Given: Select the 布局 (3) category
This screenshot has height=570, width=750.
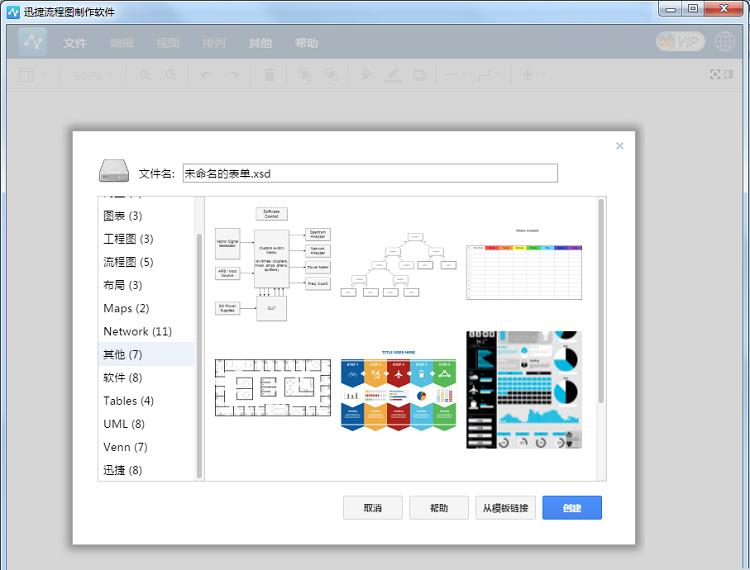Looking at the screenshot, I should pos(146,285).
